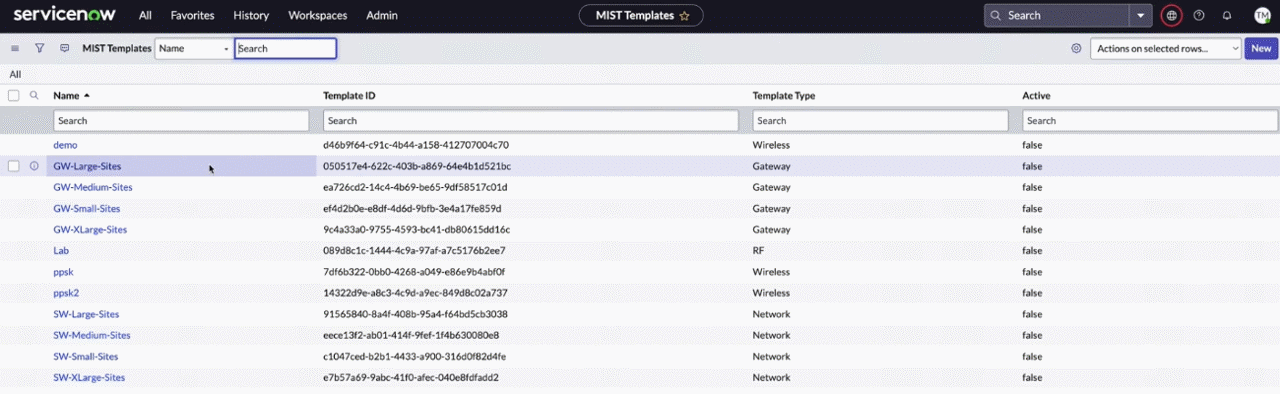
Task: Preview the GW-Large-Sites record info icon
Action: click(x=34, y=166)
